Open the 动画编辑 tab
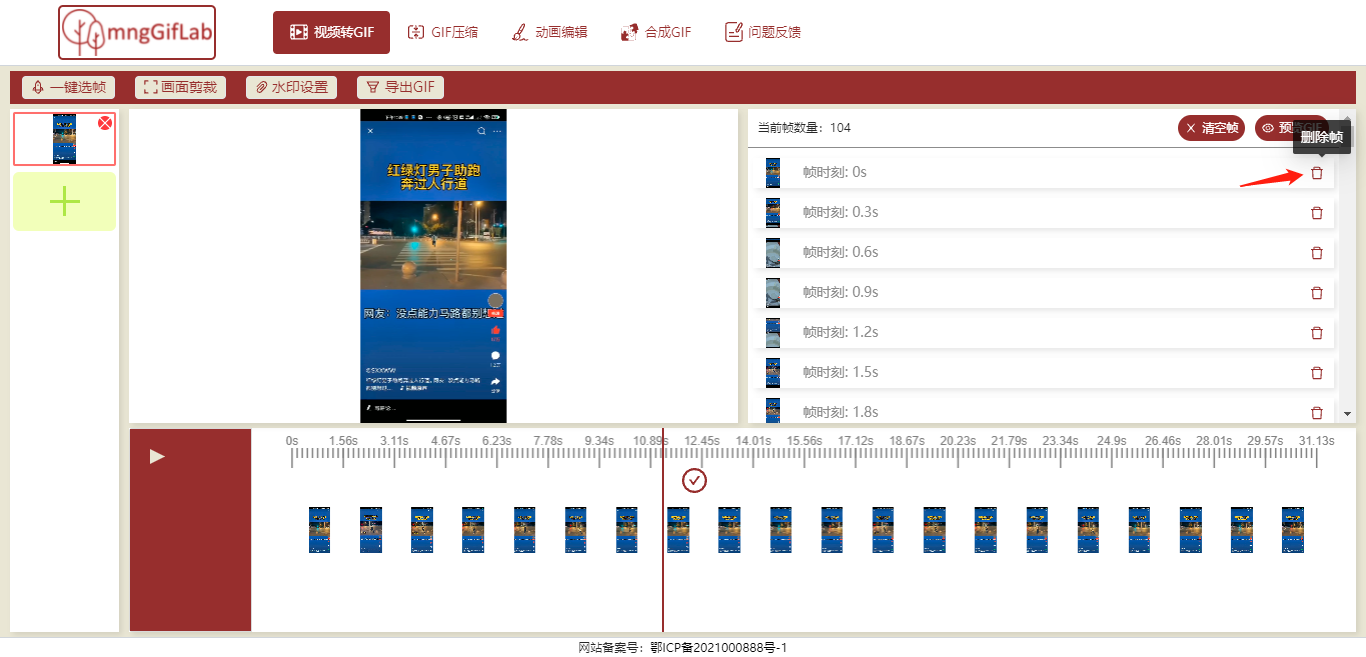Screen dimensions: 1366x657 coord(550,32)
